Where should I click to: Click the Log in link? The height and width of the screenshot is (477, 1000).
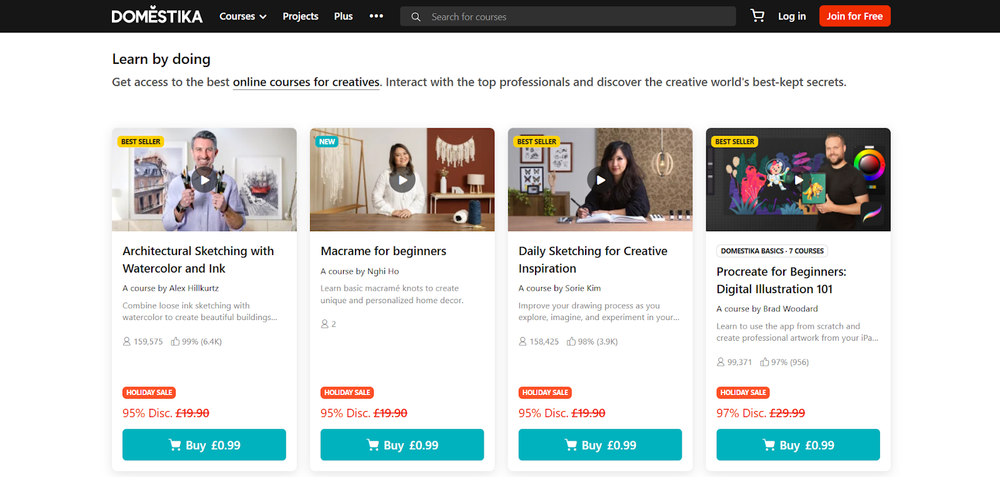[792, 16]
